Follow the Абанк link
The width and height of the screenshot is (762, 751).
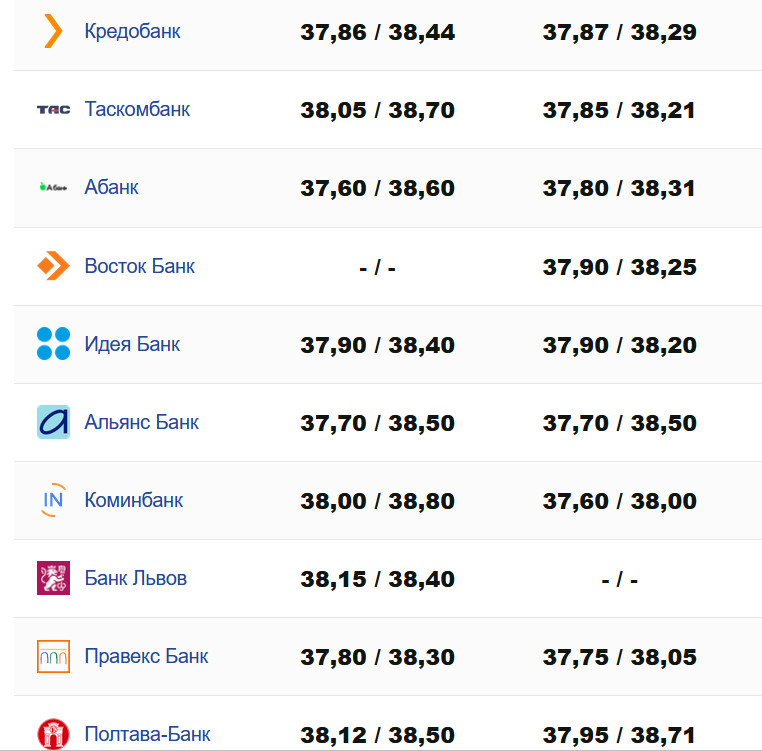coord(111,187)
